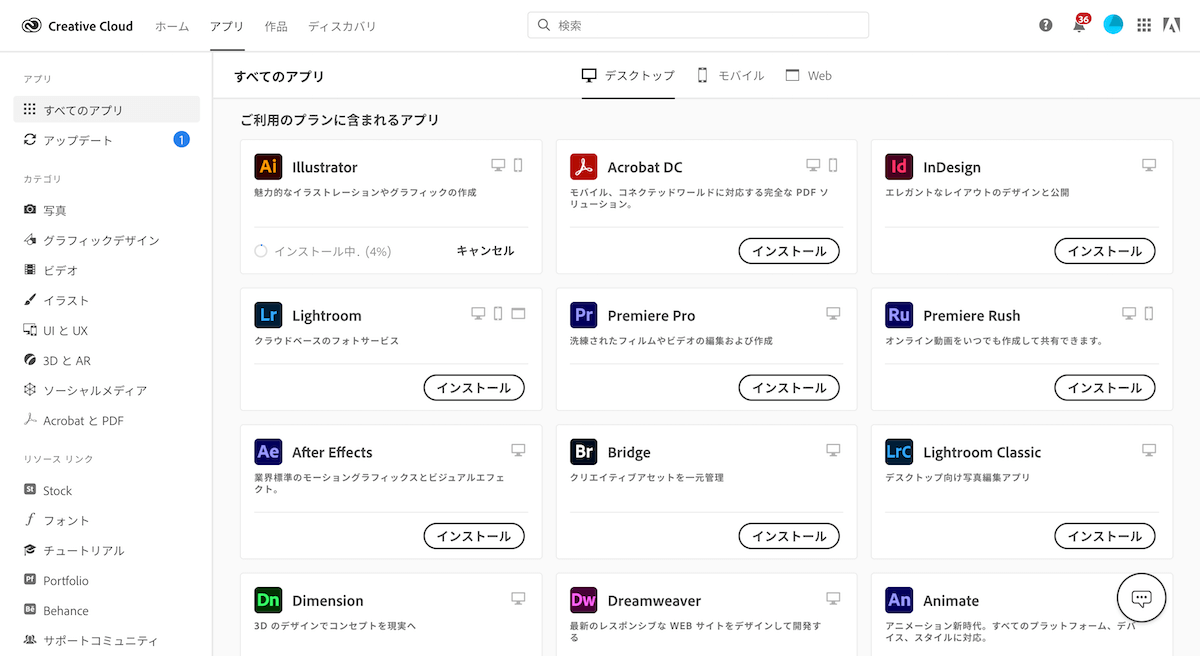The image size is (1200, 656).
Task: Install InDesign using インストール button
Action: tap(1105, 251)
